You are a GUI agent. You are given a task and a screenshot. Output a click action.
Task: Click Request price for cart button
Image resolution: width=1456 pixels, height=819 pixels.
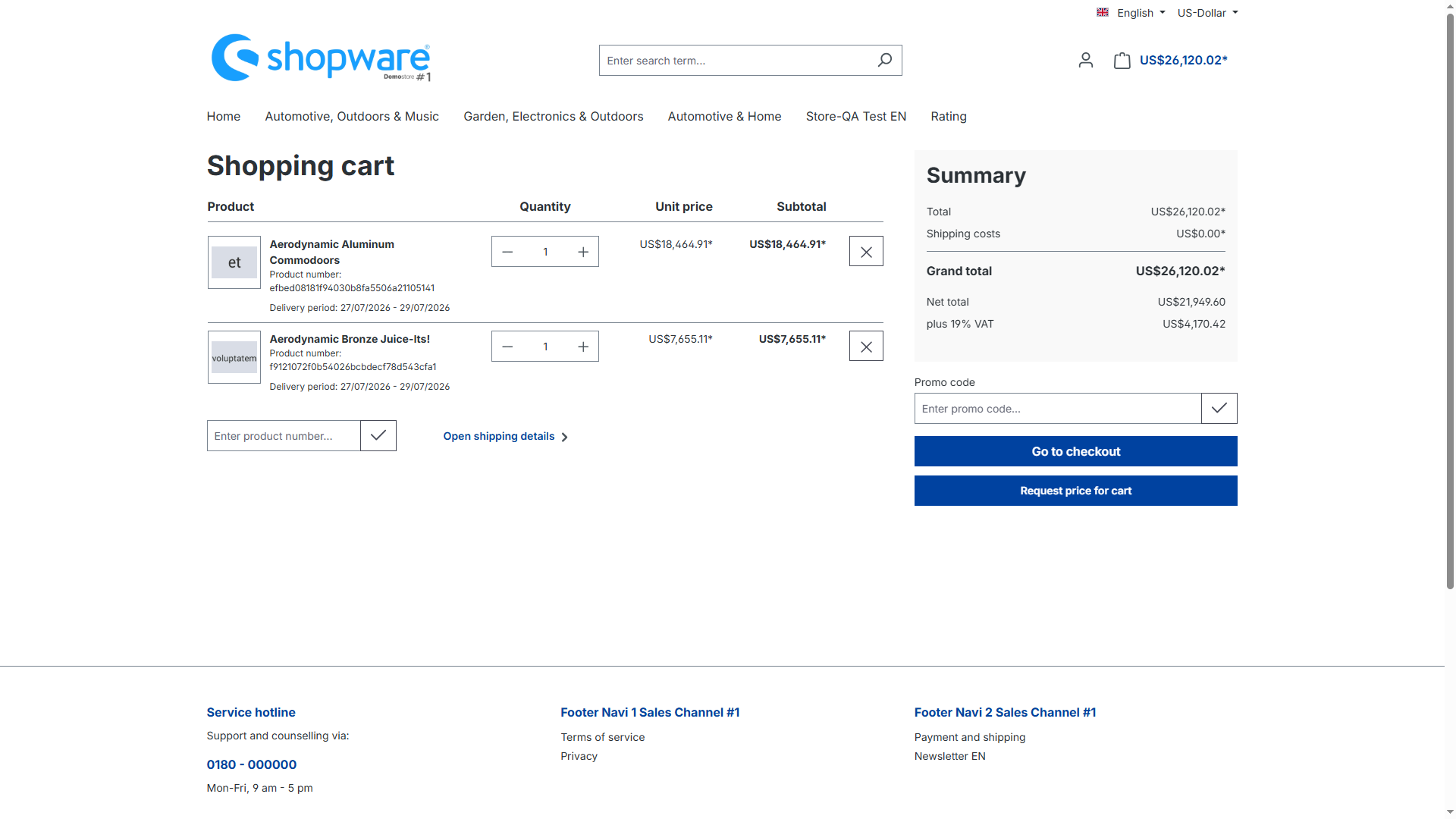[x=1076, y=491]
